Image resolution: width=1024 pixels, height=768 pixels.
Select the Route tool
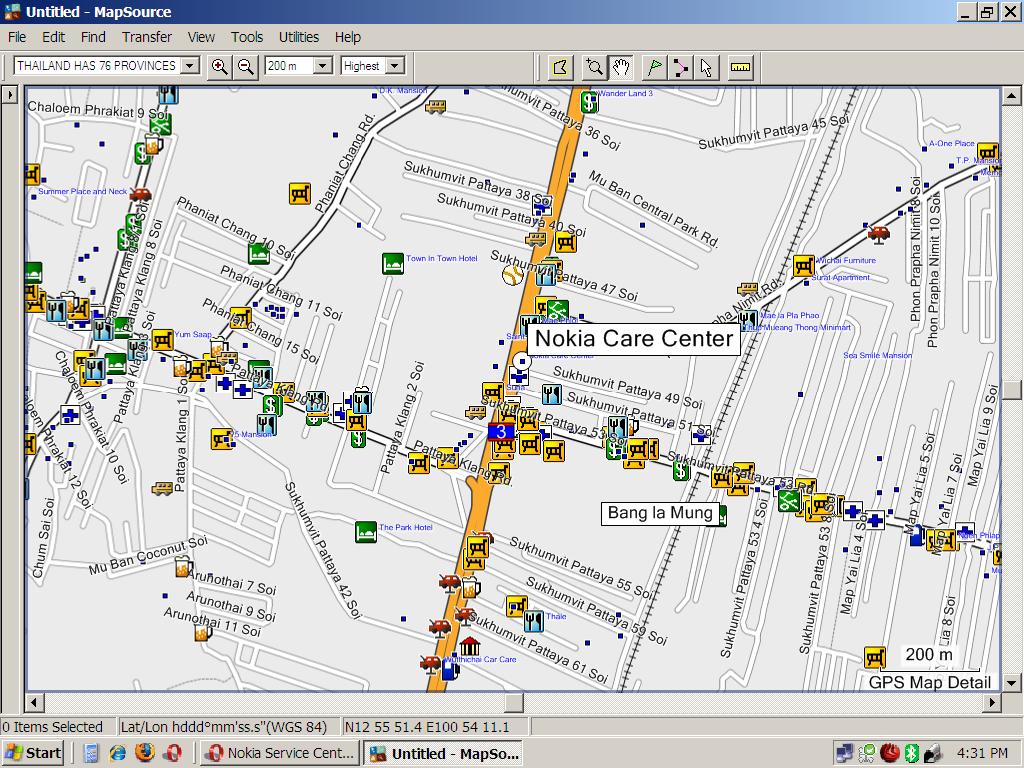(x=680, y=67)
